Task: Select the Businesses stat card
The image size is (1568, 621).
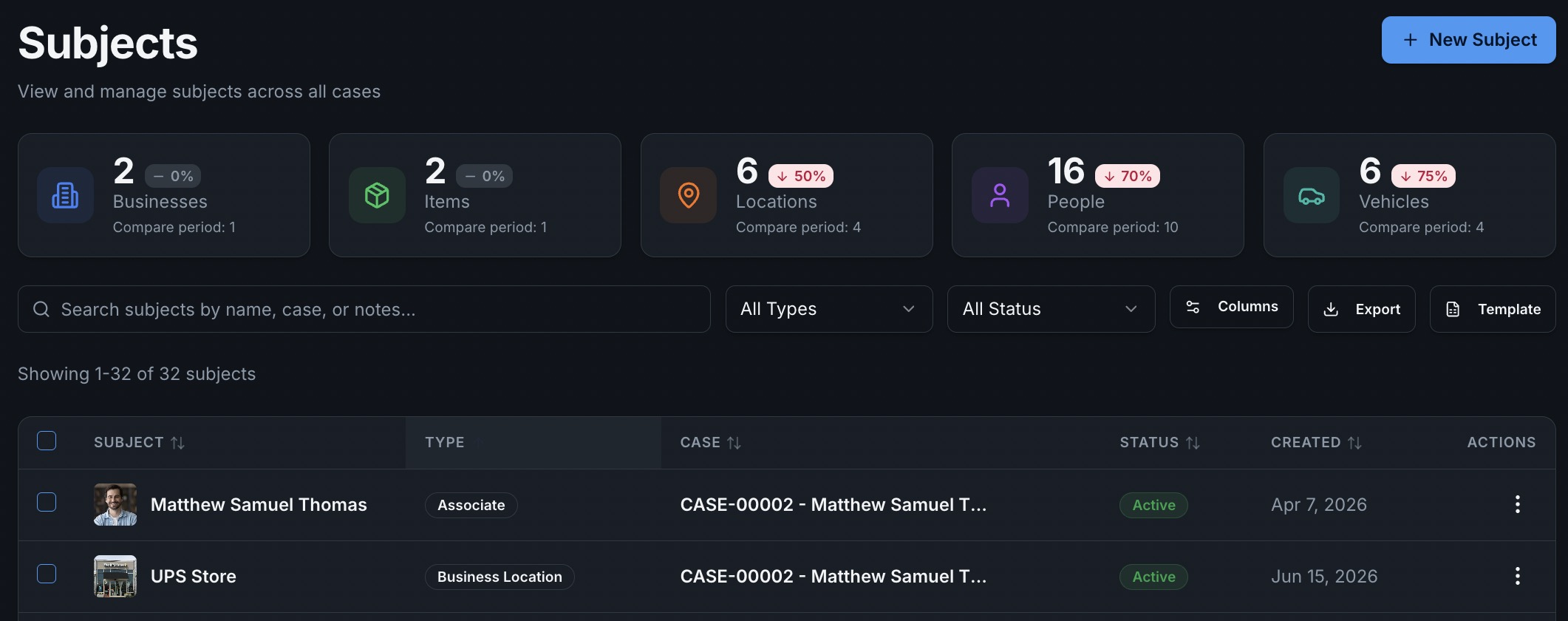Action: click(164, 195)
